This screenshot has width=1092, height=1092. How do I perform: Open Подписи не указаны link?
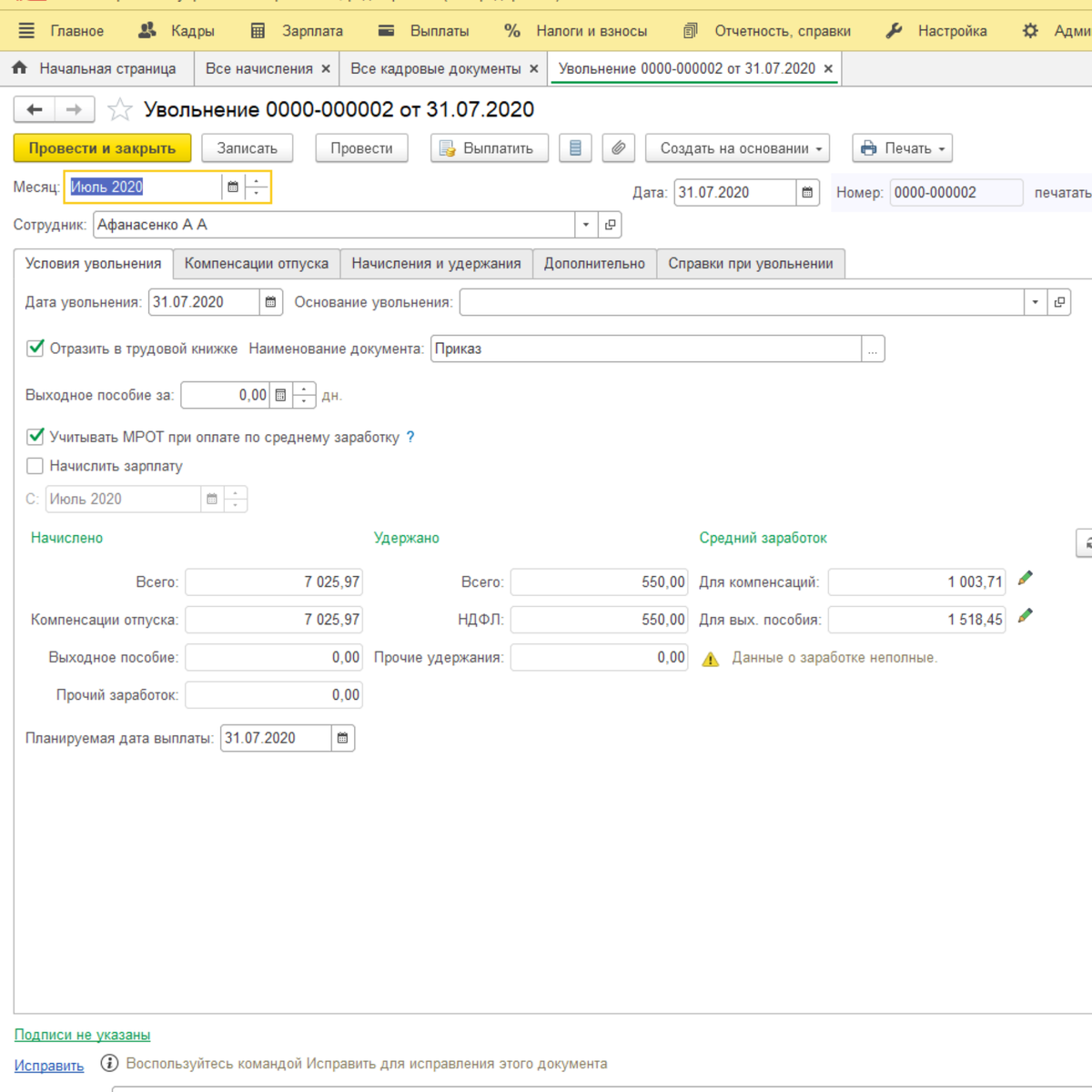(x=82, y=1035)
